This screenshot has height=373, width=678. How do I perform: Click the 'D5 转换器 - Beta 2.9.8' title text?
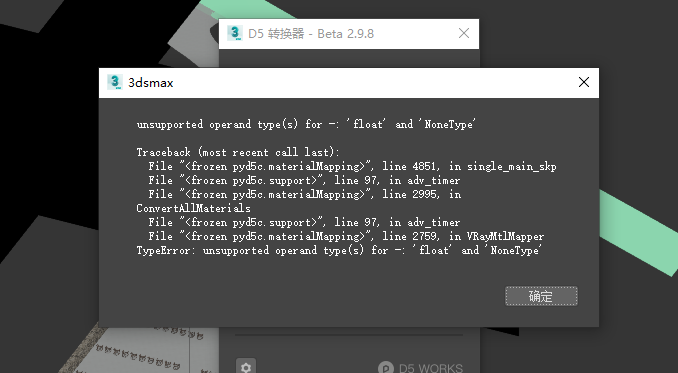pos(311,34)
